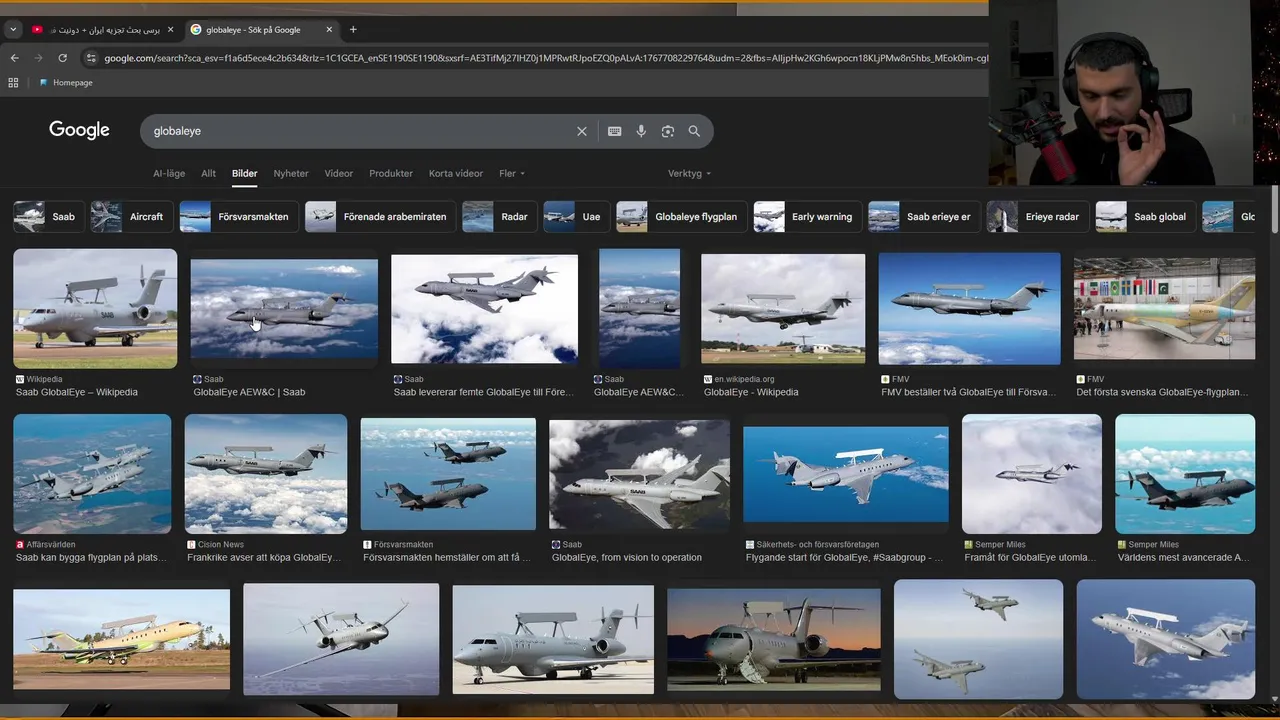The width and height of the screenshot is (1280, 720).
Task: Open the Korta videor tab
Action: tap(456, 173)
